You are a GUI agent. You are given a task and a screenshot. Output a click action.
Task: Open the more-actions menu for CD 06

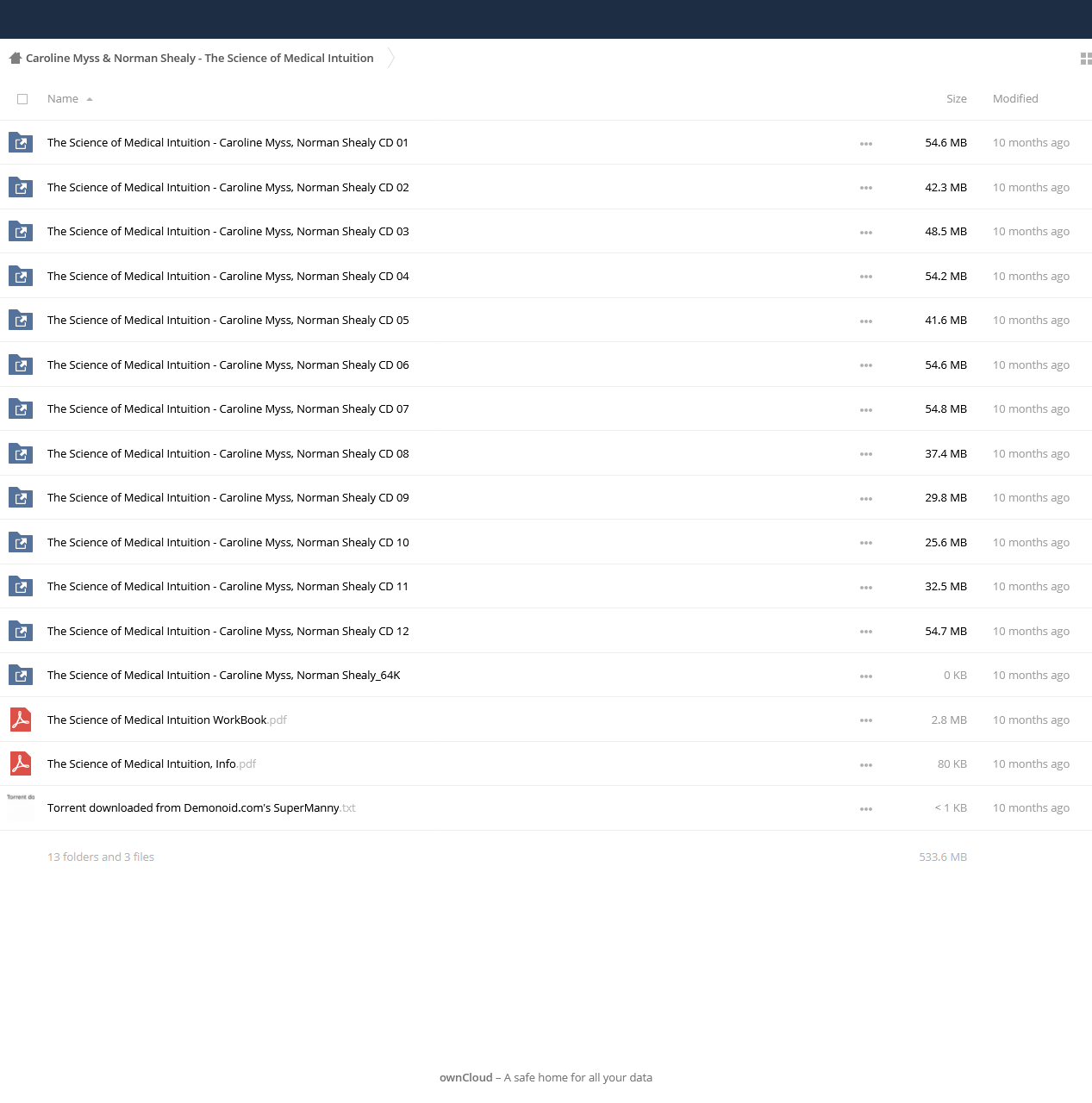pos(866,365)
